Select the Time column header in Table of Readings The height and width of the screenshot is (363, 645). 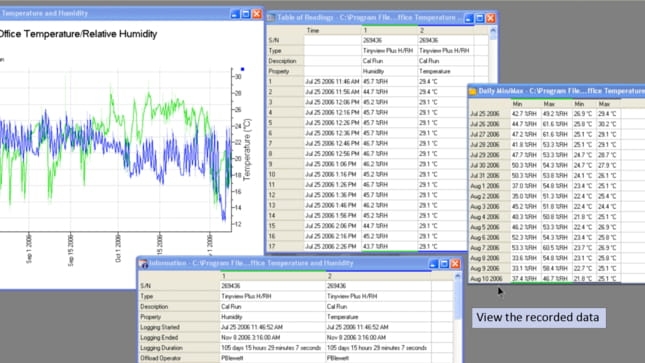(x=333, y=30)
